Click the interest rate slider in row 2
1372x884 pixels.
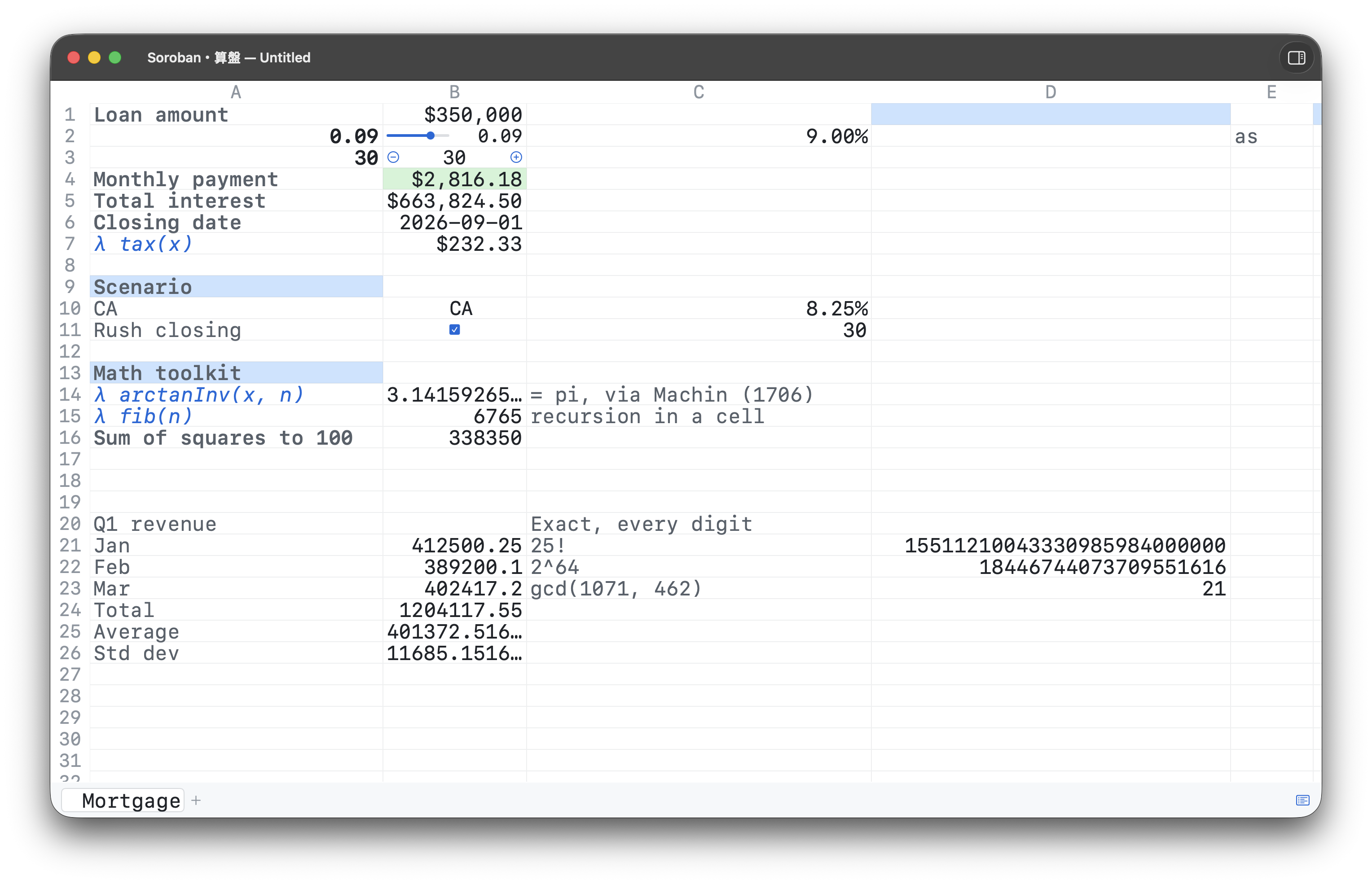(x=418, y=136)
